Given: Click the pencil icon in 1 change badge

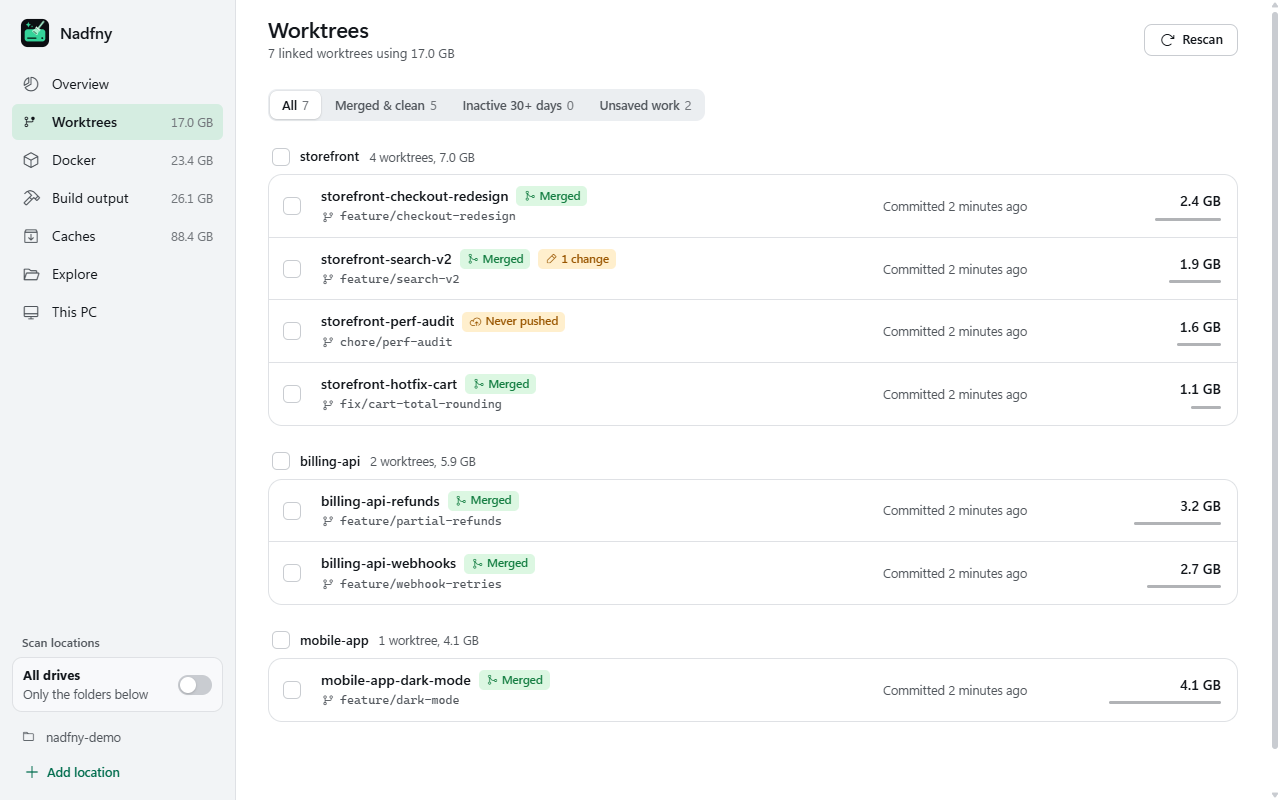Looking at the screenshot, I should [550, 259].
